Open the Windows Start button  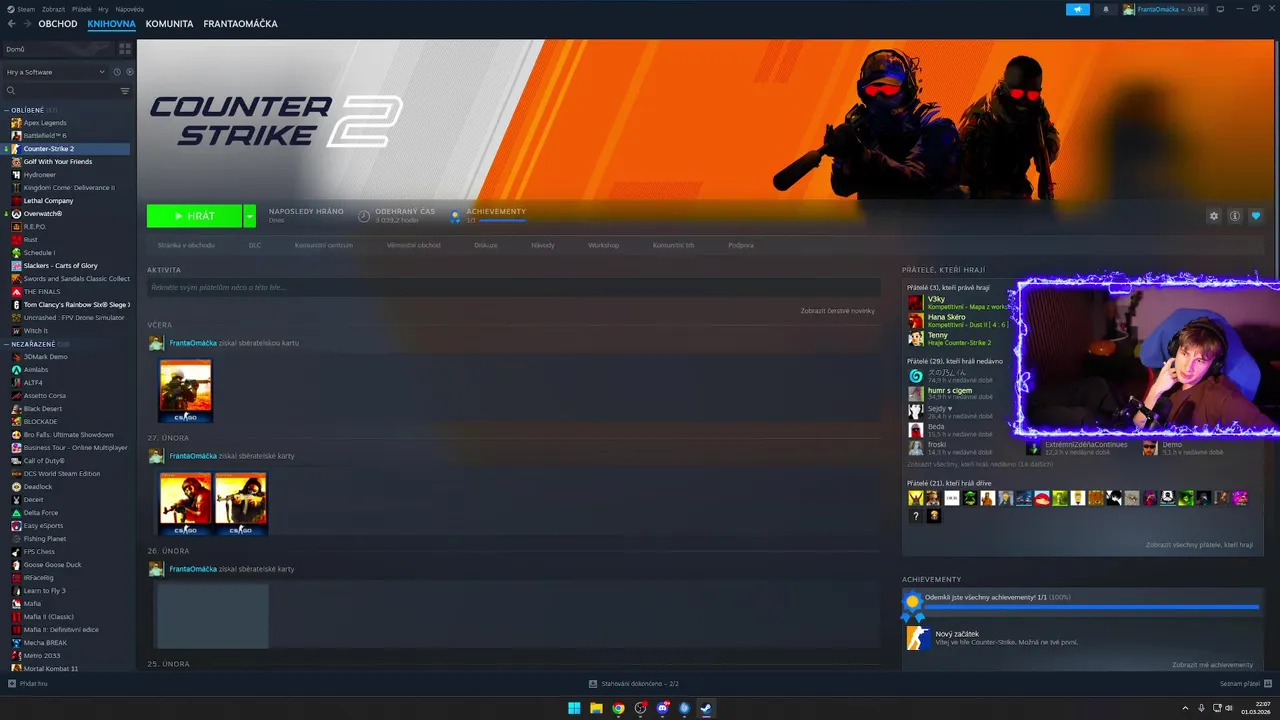[574, 708]
